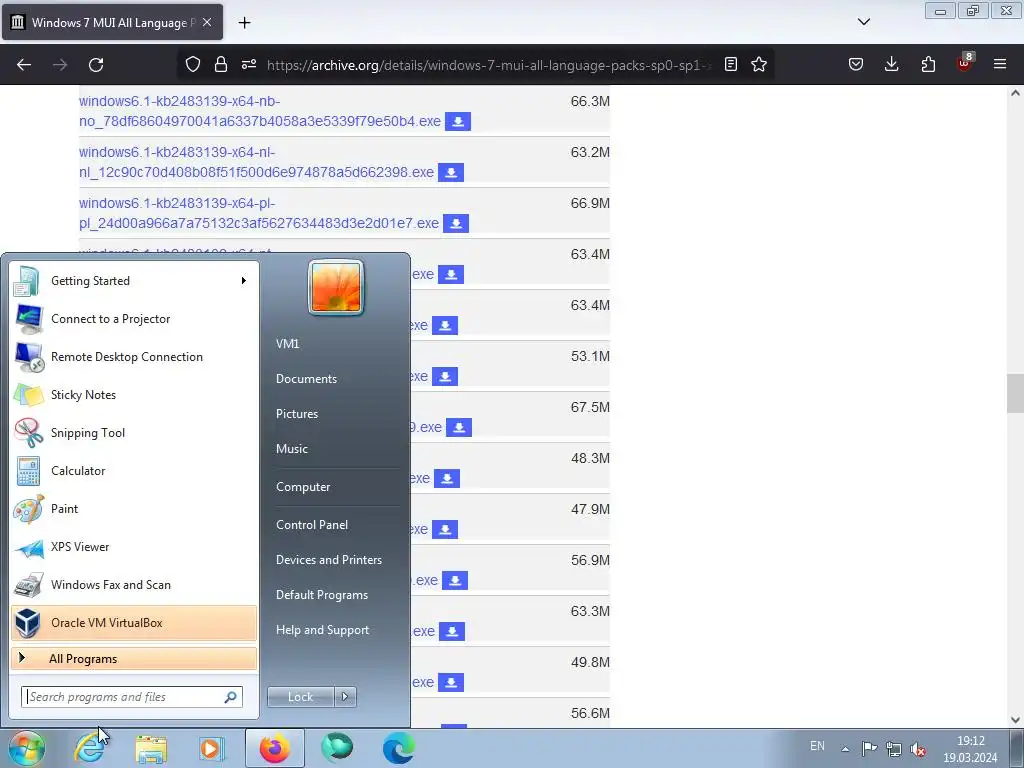Screen dimensions: 1024x768
Task: Open Default Programs
Action: click(x=322, y=595)
